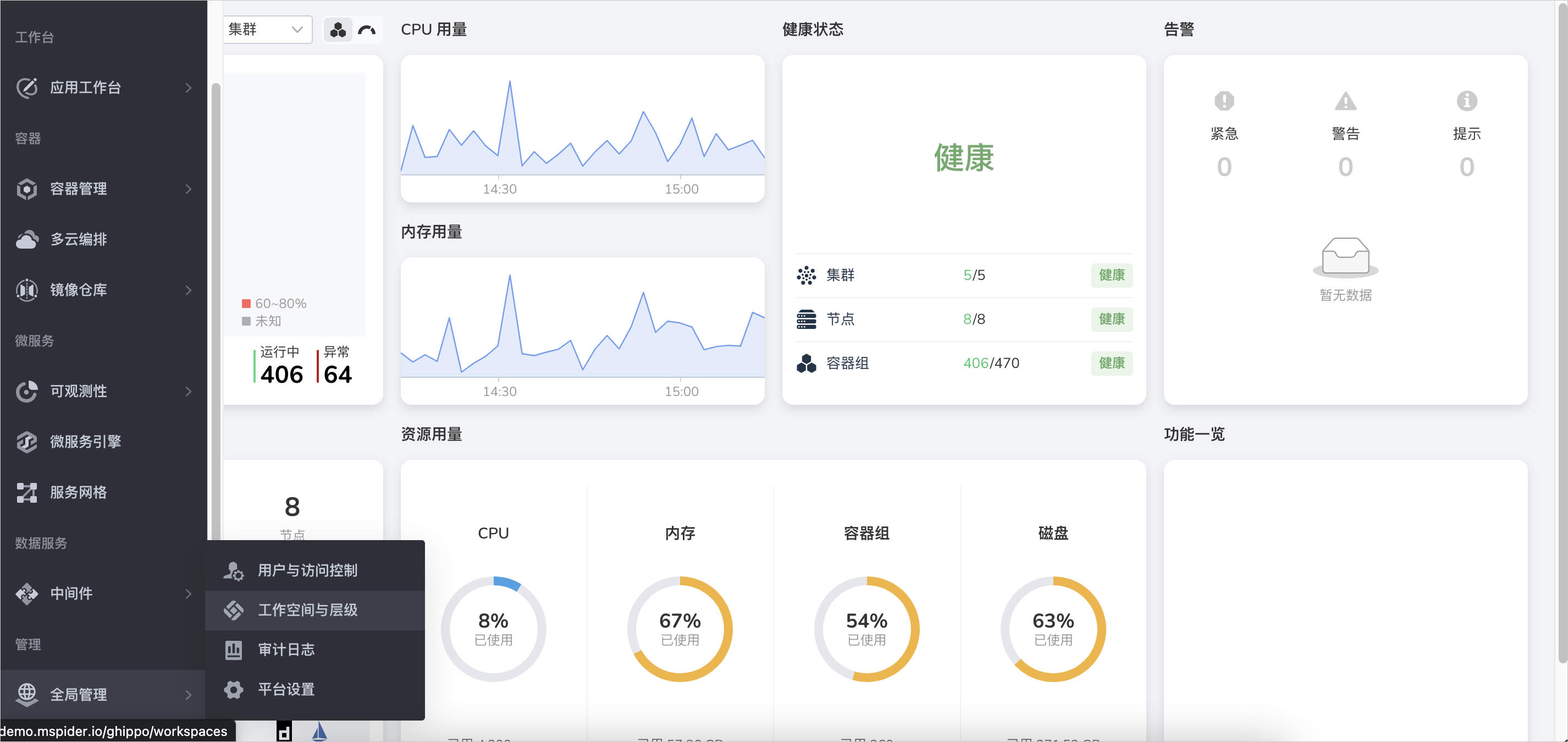
Task: Click the 8/8 节点 count
Action: tap(974, 319)
